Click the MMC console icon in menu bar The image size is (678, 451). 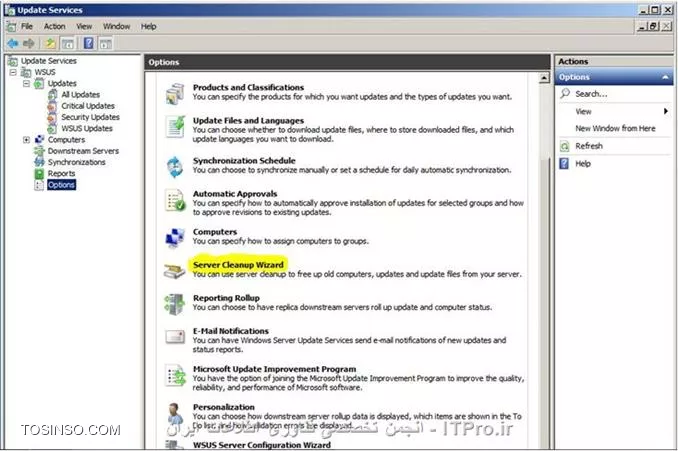pyautogui.click(x=11, y=26)
